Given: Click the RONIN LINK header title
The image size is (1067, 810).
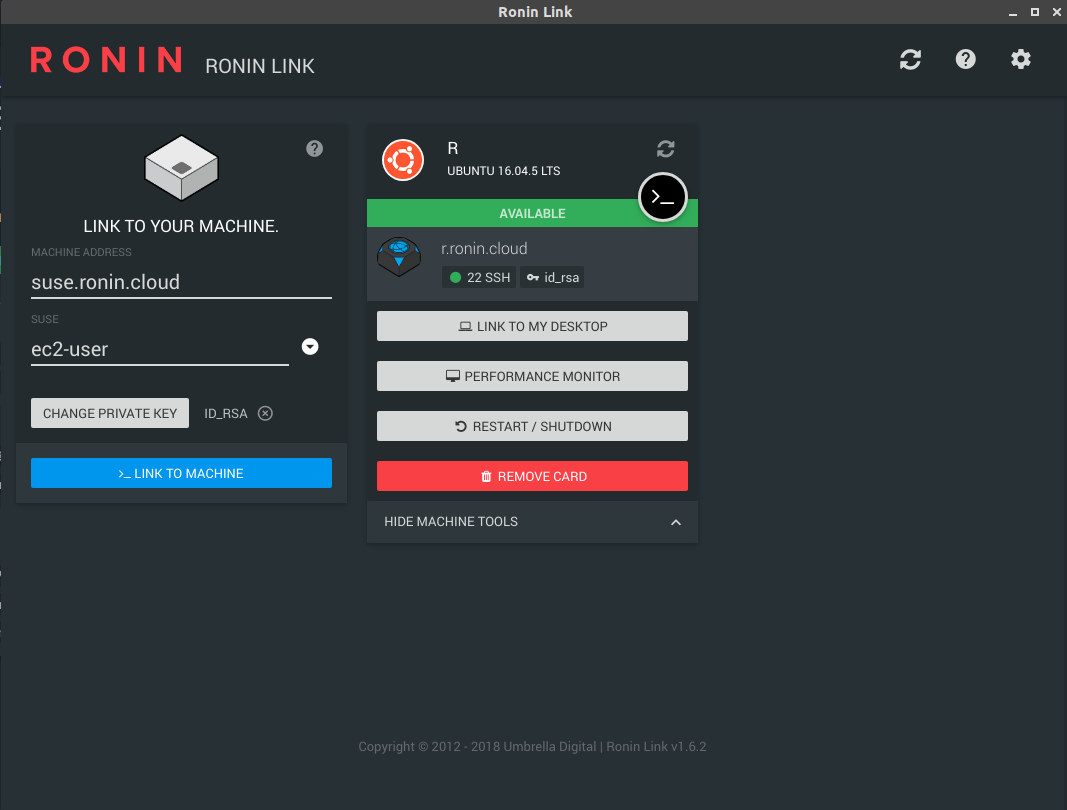Looking at the screenshot, I should pos(260,66).
